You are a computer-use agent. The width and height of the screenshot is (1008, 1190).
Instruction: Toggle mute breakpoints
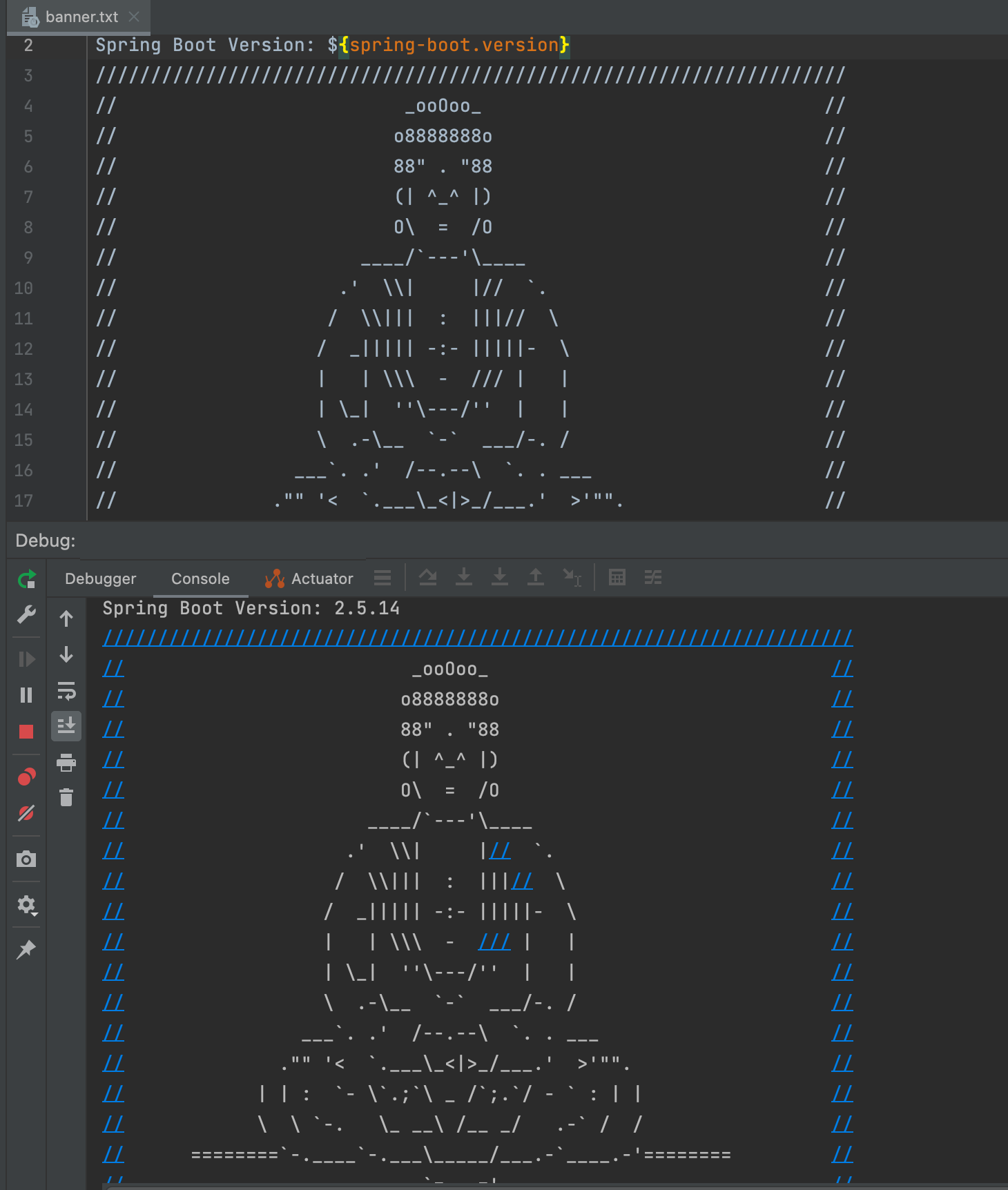pyautogui.click(x=26, y=813)
